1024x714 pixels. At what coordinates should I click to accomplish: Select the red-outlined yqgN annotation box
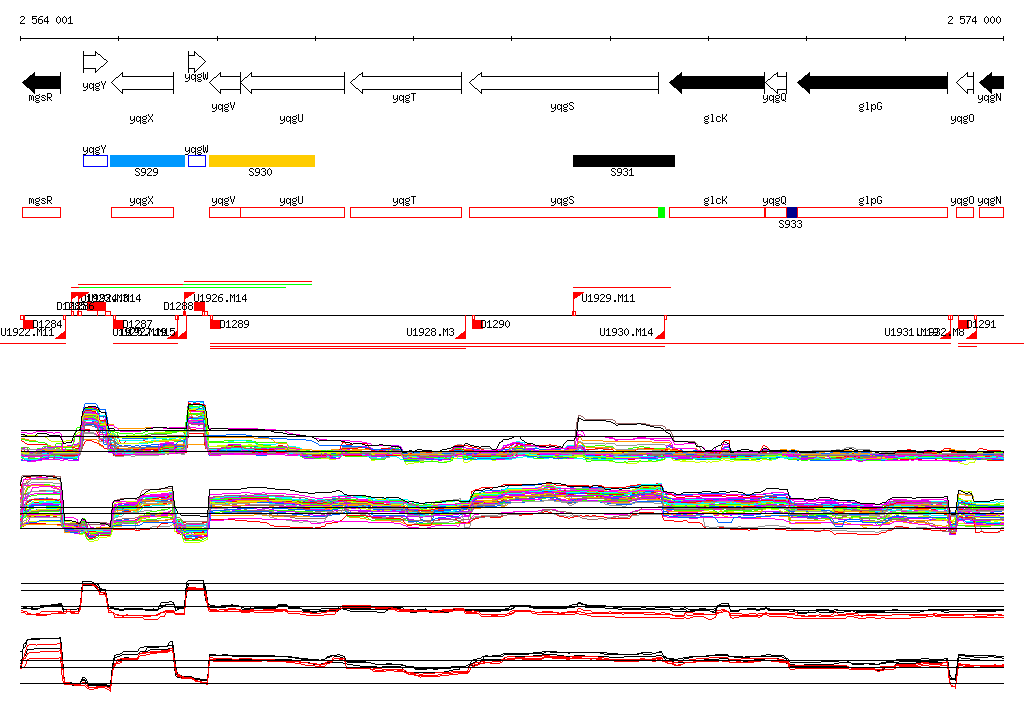coord(991,212)
